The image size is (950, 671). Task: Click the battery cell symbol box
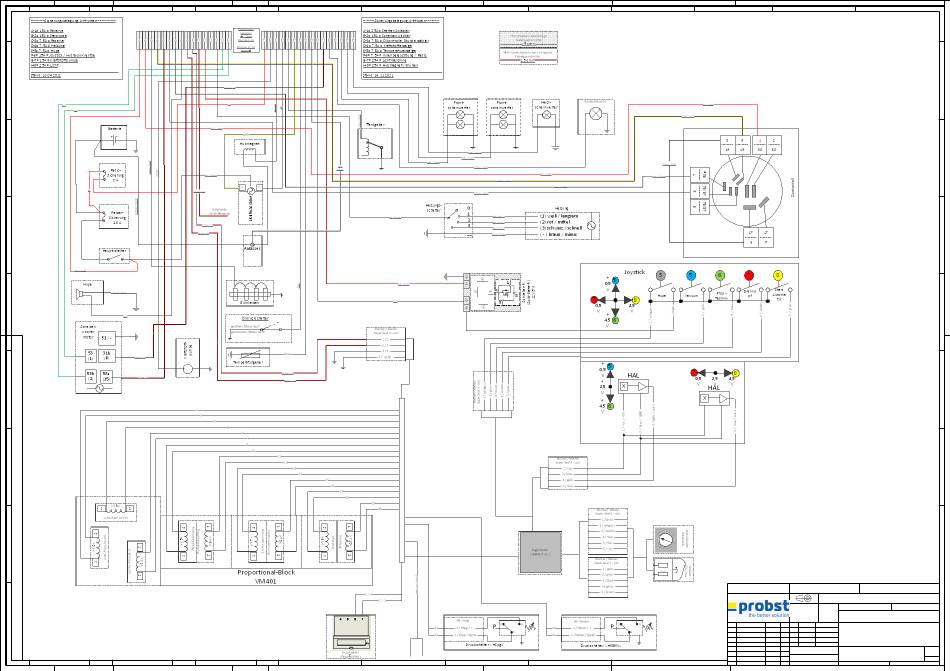(114, 138)
